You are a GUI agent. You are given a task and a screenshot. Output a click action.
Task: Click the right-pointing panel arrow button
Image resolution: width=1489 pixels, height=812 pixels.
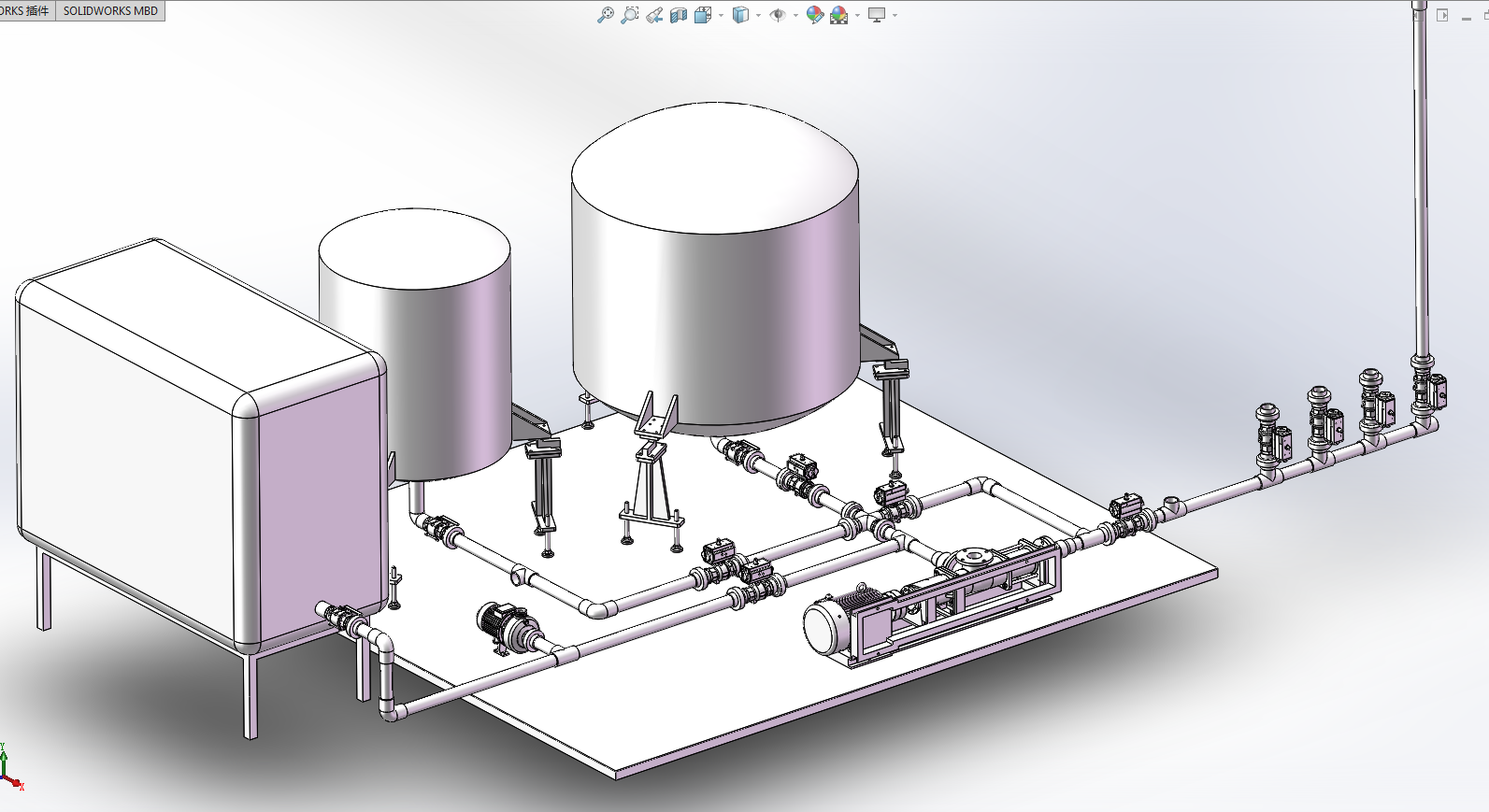[1442, 15]
